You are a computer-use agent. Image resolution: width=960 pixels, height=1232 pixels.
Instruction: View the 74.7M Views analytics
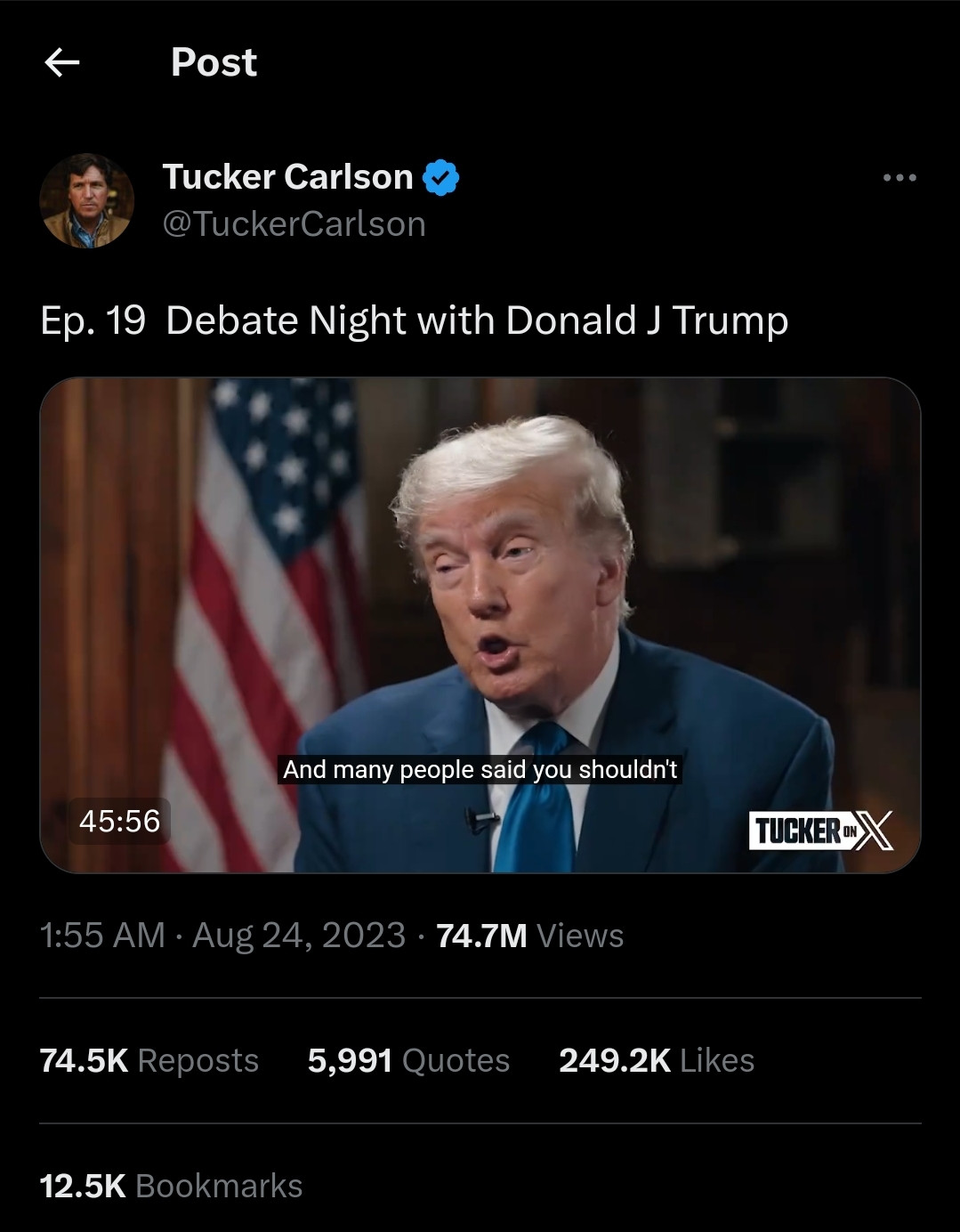click(530, 936)
